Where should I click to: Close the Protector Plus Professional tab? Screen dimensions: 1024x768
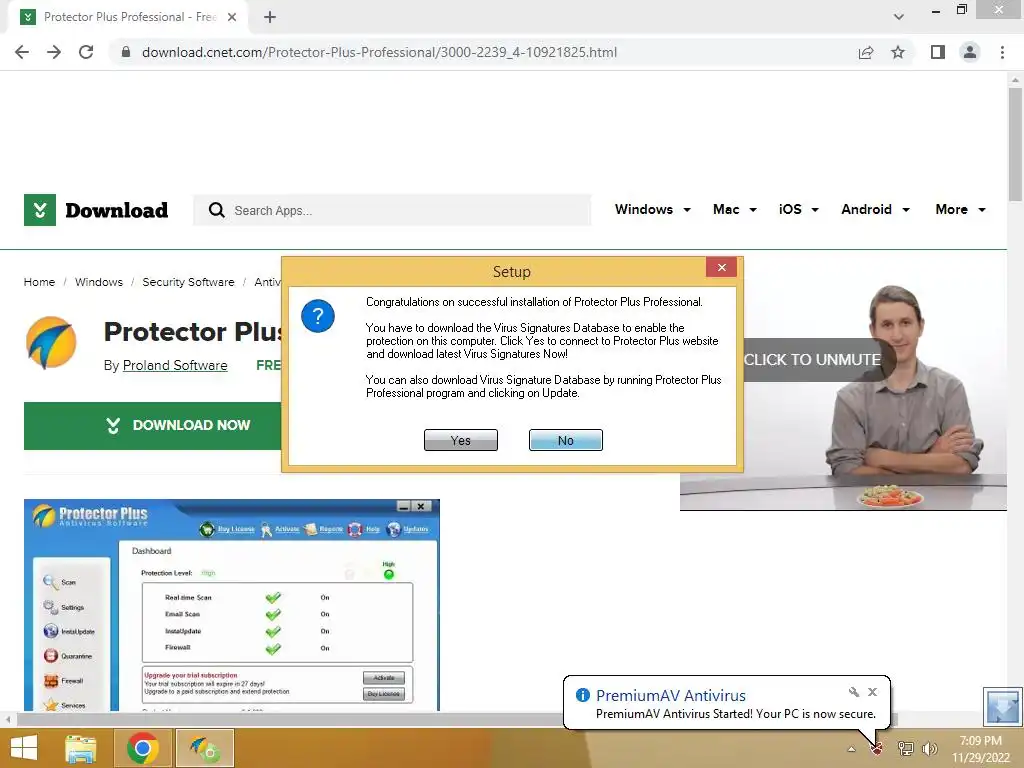point(232,17)
